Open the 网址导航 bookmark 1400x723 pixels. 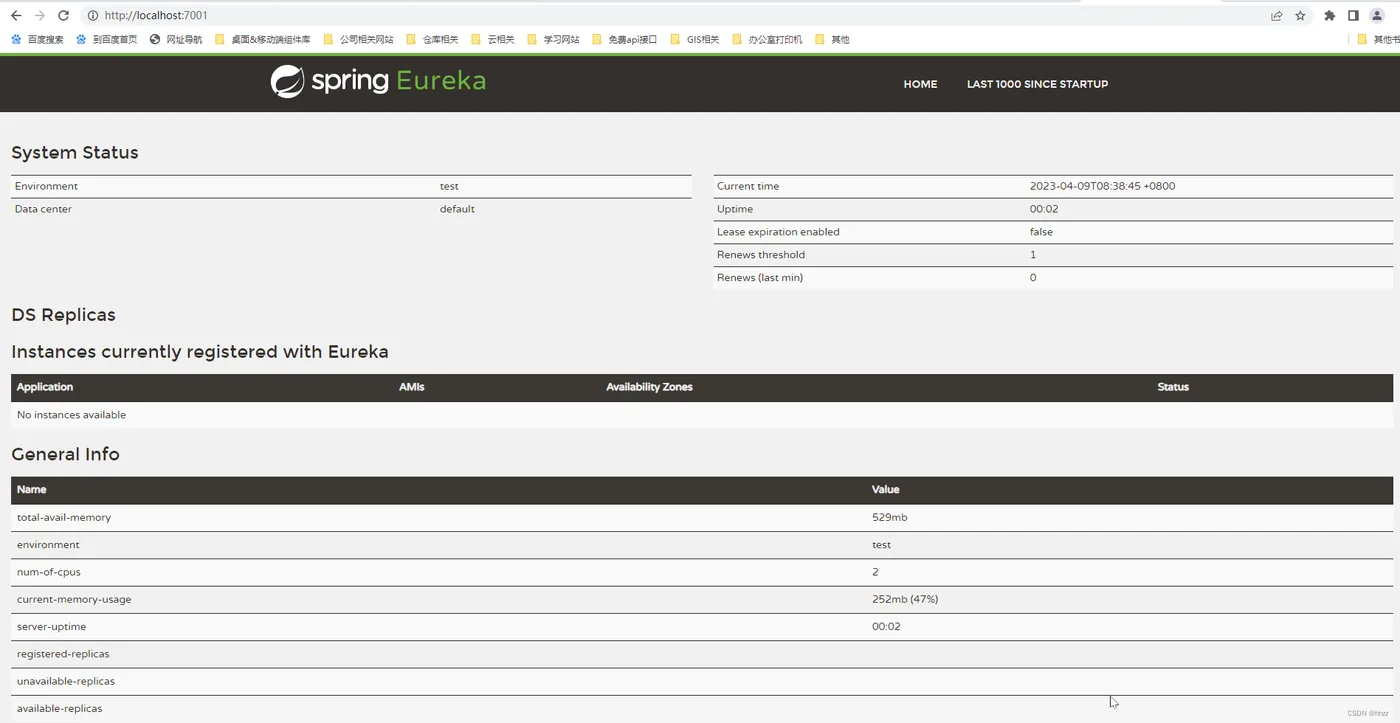[x=176, y=40]
